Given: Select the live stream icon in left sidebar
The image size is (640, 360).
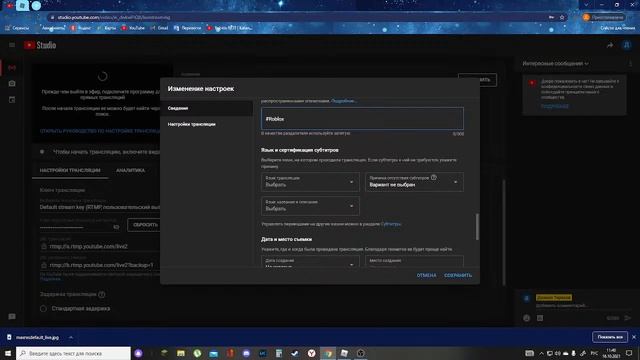Looking at the screenshot, I should click(x=12, y=67).
